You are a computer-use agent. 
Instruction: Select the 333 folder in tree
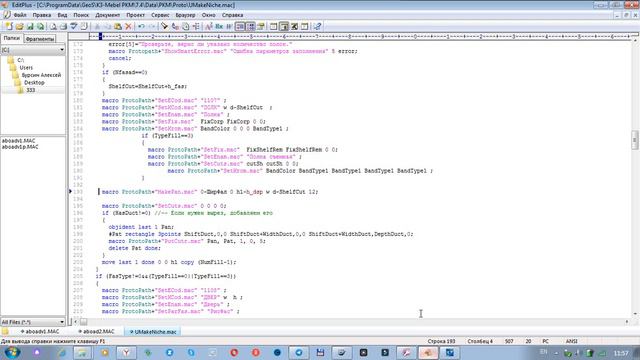(x=31, y=90)
